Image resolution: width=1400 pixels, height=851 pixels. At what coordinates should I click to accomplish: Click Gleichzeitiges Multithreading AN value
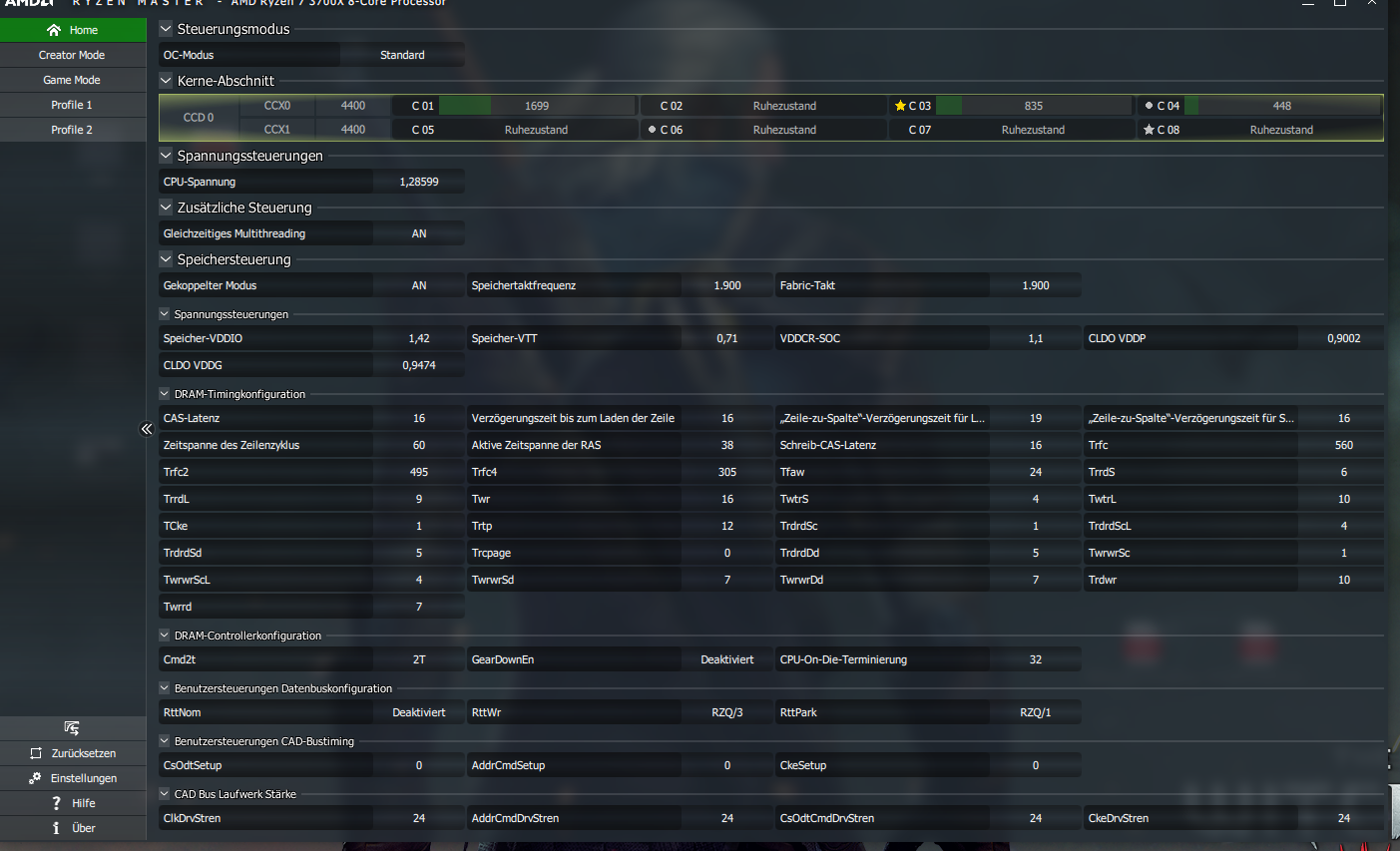(x=419, y=233)
